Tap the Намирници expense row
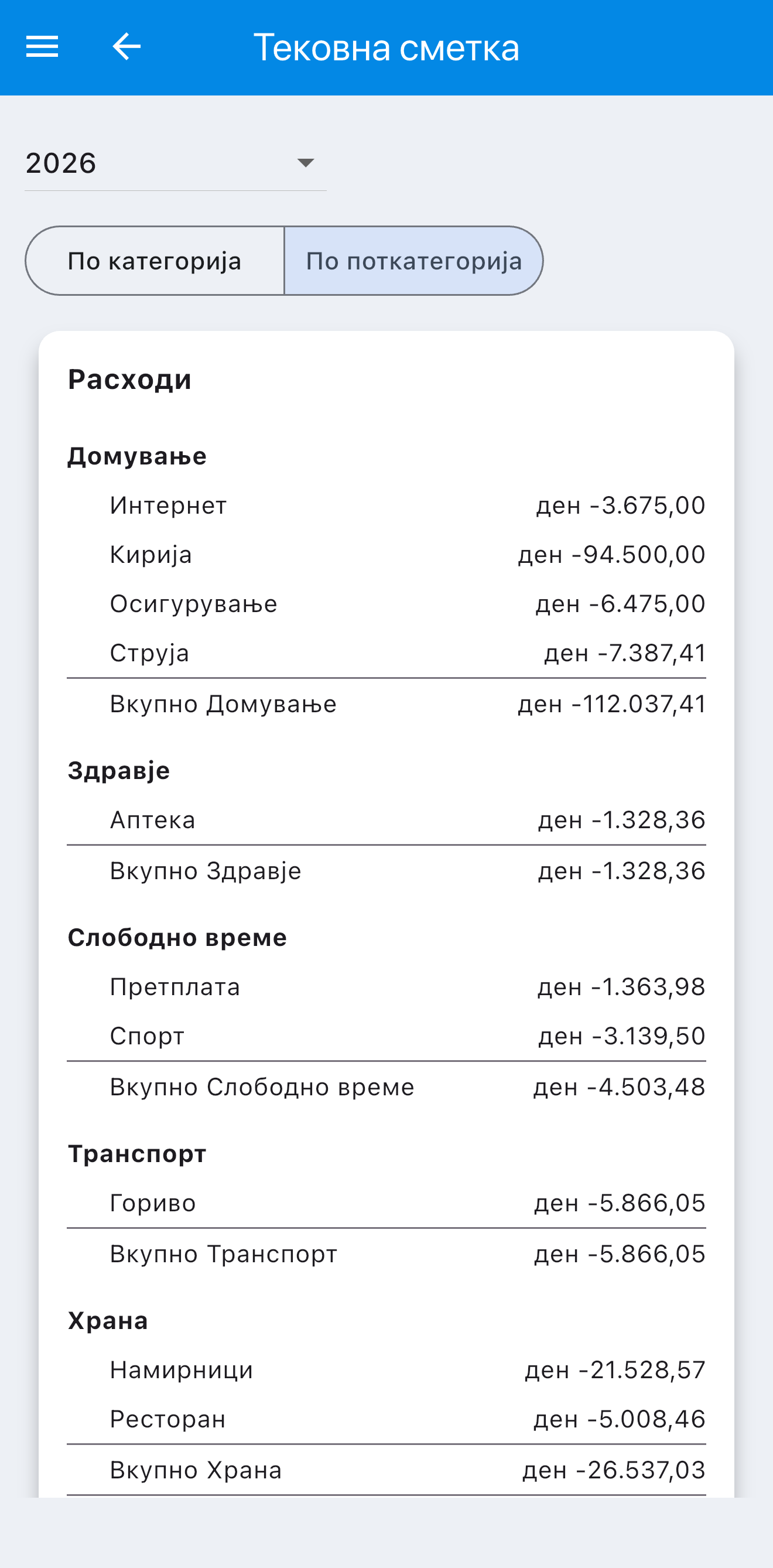The image size is (773, 1568). 386,1369
